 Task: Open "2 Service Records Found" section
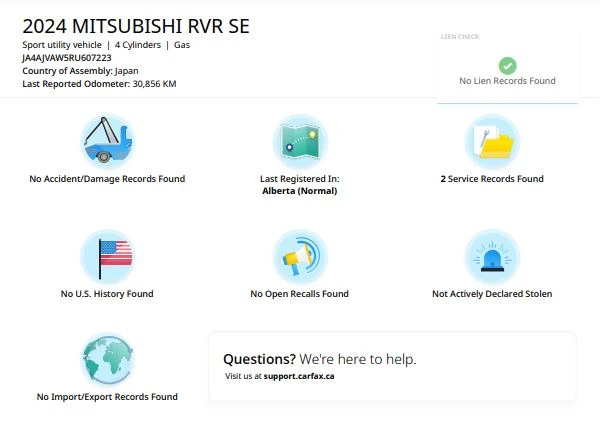[492, 179]
